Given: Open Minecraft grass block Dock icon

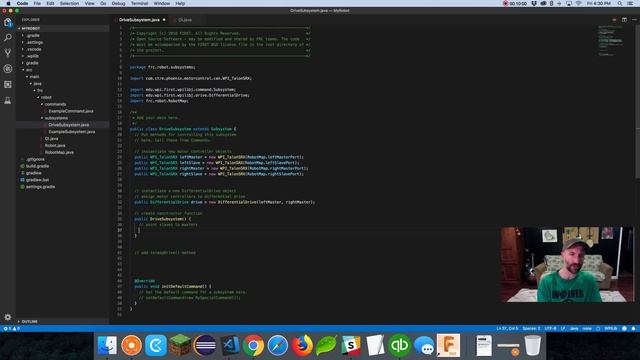Looking at the screenshot, I should pos(180,345).
